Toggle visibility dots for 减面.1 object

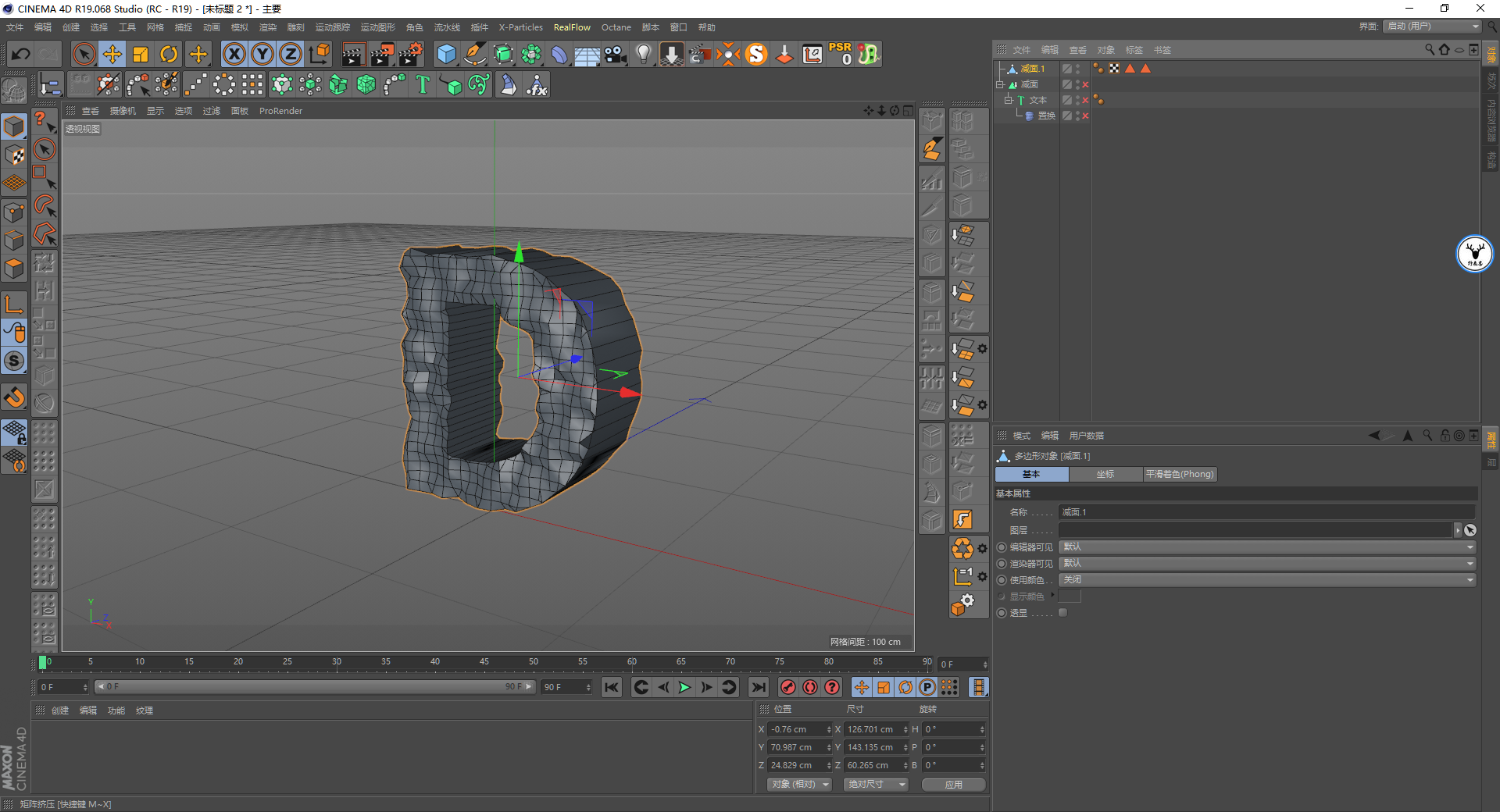click(x=1078, y=69)
